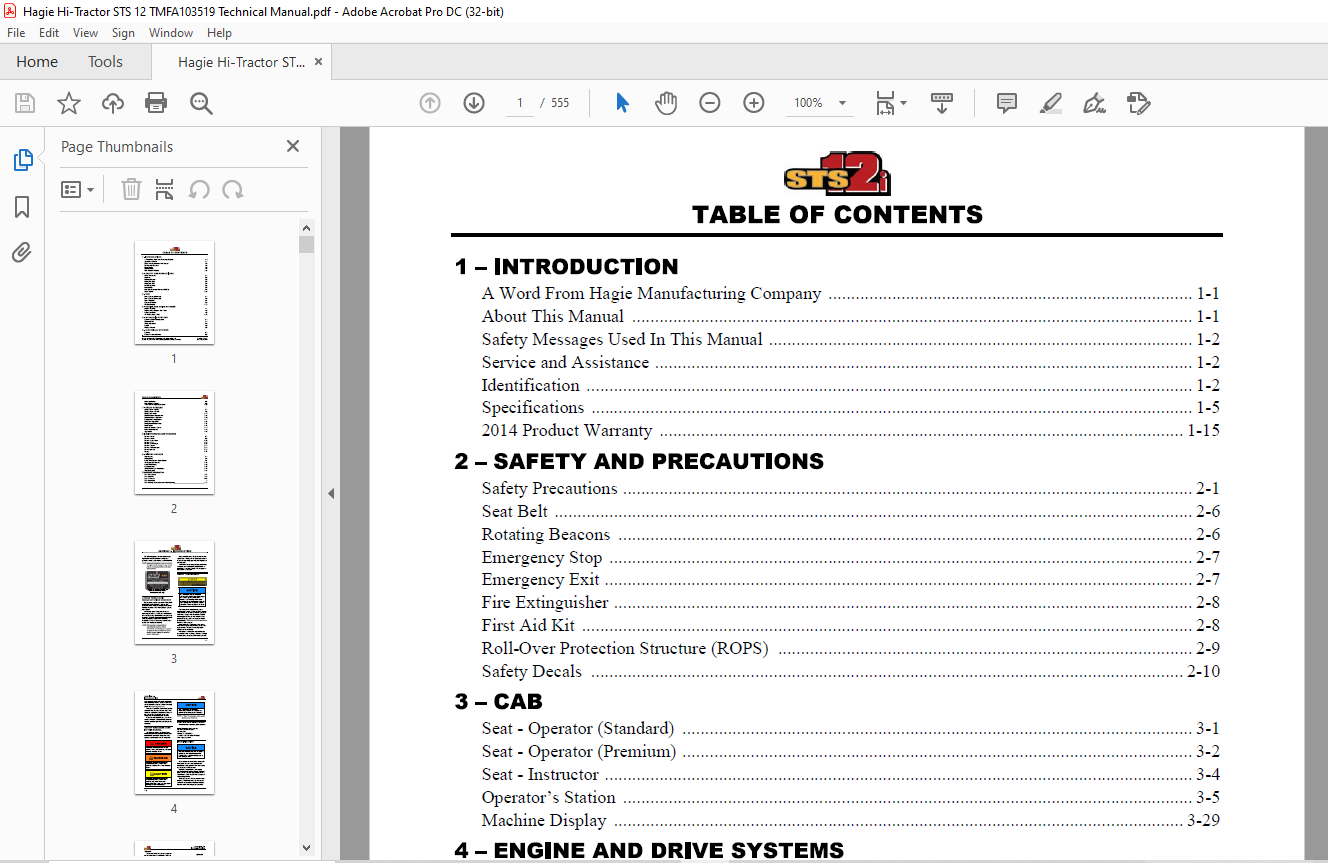Open the File menu
This screenshot has width=1328, height=863.
[16, 33]
